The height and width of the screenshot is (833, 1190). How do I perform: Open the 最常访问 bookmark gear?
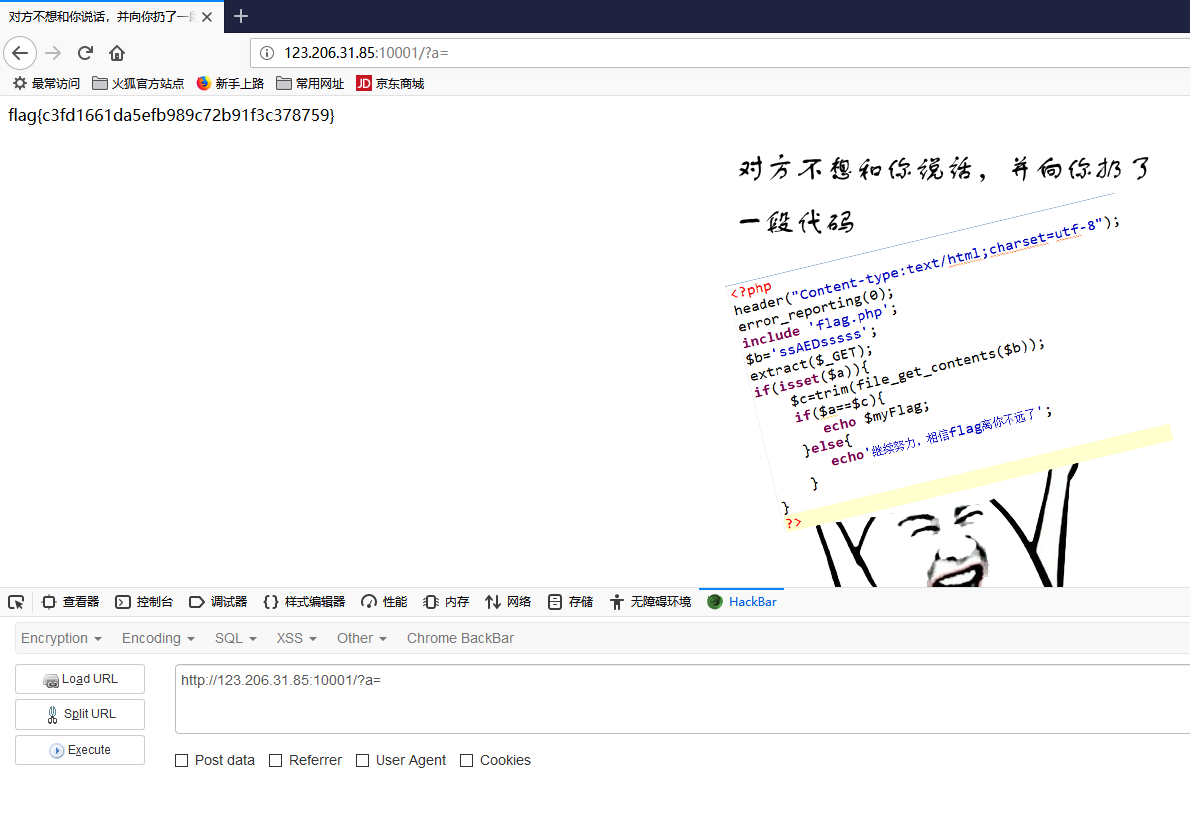[46, 83]
